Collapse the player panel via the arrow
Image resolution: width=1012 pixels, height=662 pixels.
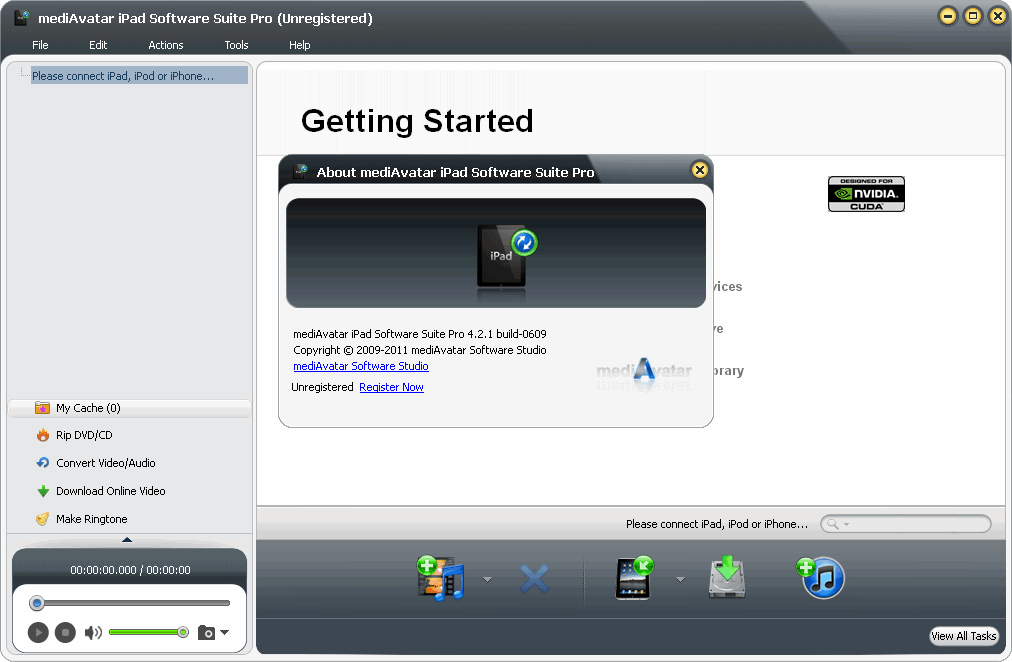pos(129,537)
